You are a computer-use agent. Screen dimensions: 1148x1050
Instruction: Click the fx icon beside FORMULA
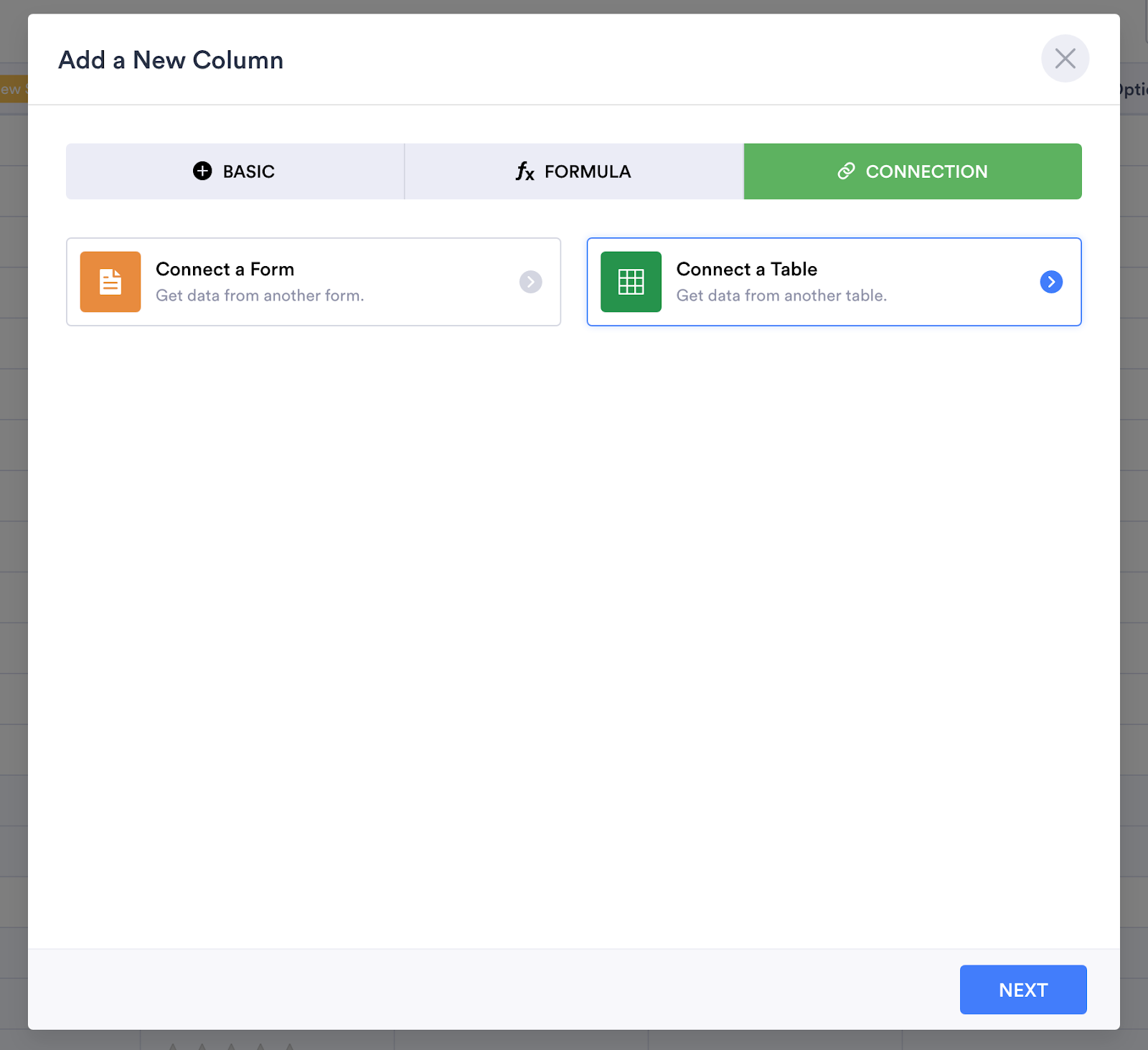524,171
